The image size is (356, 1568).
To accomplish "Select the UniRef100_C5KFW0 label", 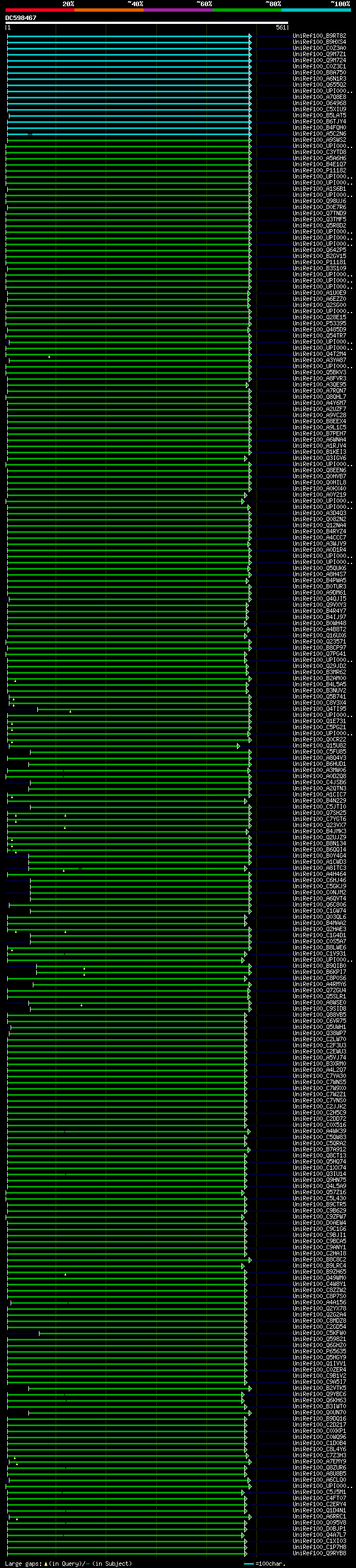I will [319, 1333].
